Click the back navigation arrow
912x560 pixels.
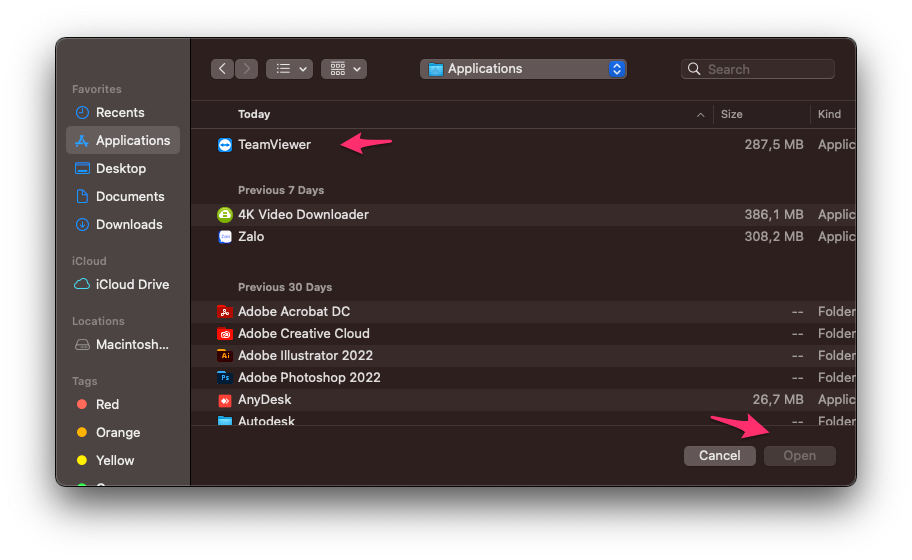click(x=222, y=69)
